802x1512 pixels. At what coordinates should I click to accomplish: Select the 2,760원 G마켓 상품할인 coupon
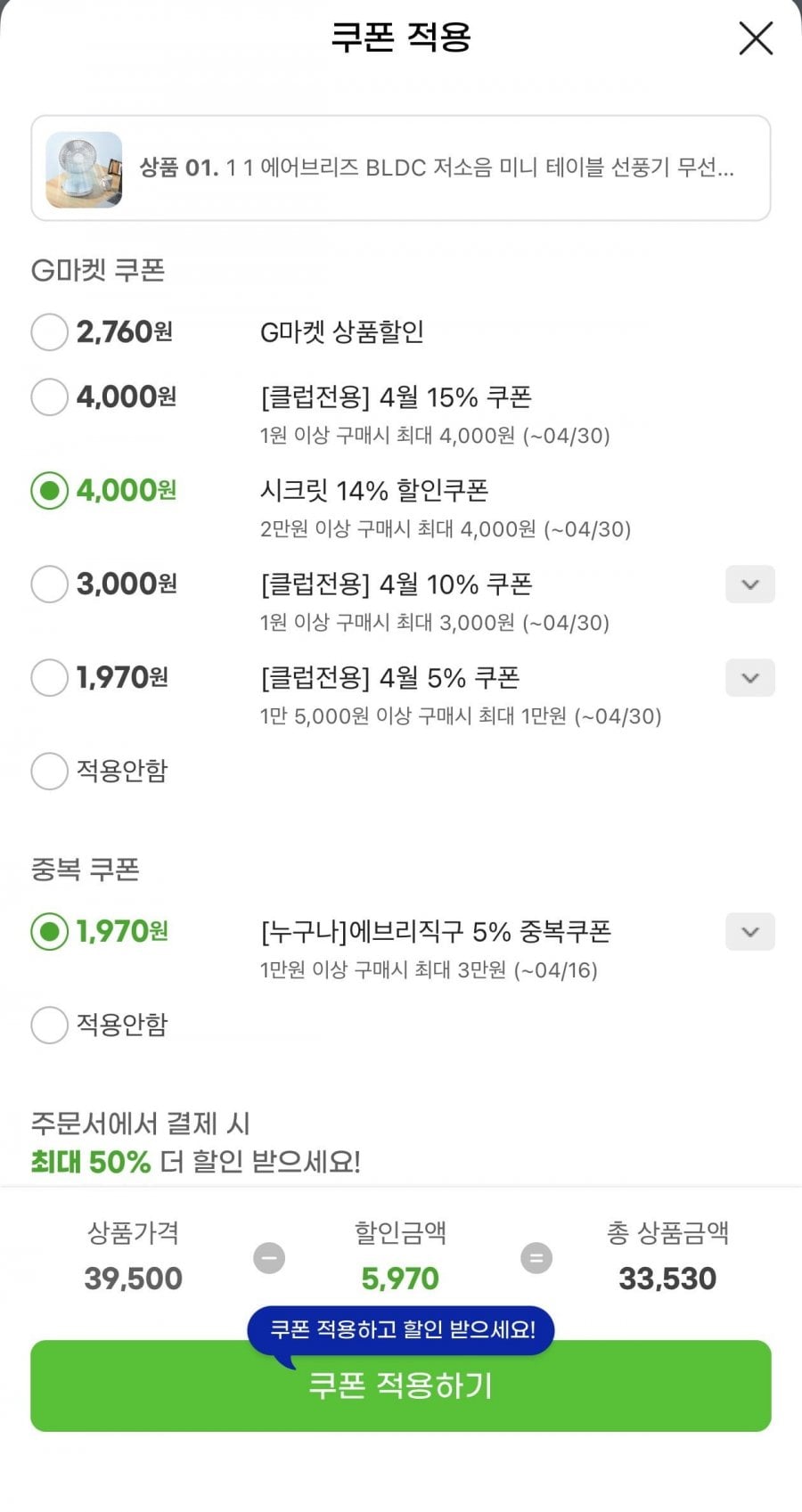pos(50,332)
